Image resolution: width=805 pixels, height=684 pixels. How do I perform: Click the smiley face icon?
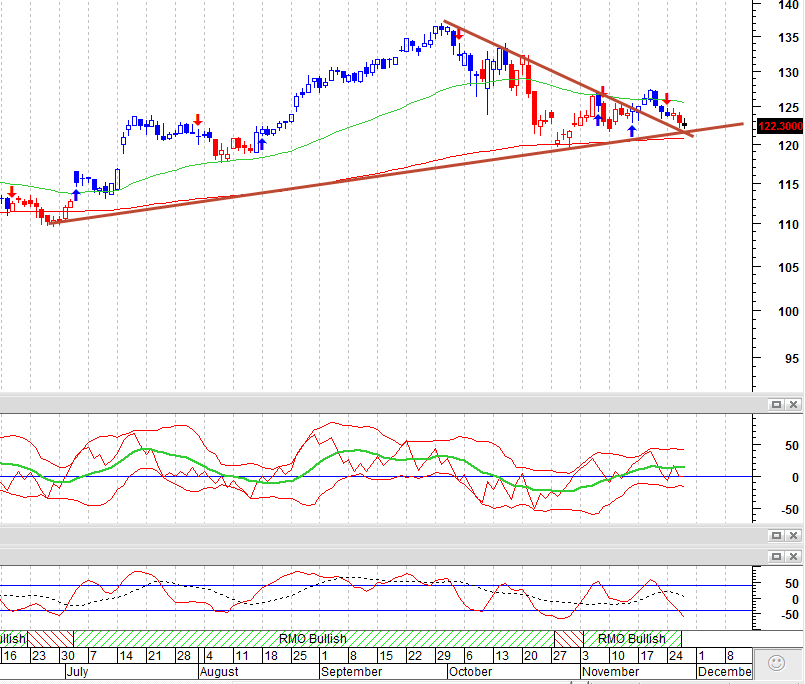point(776,663)
